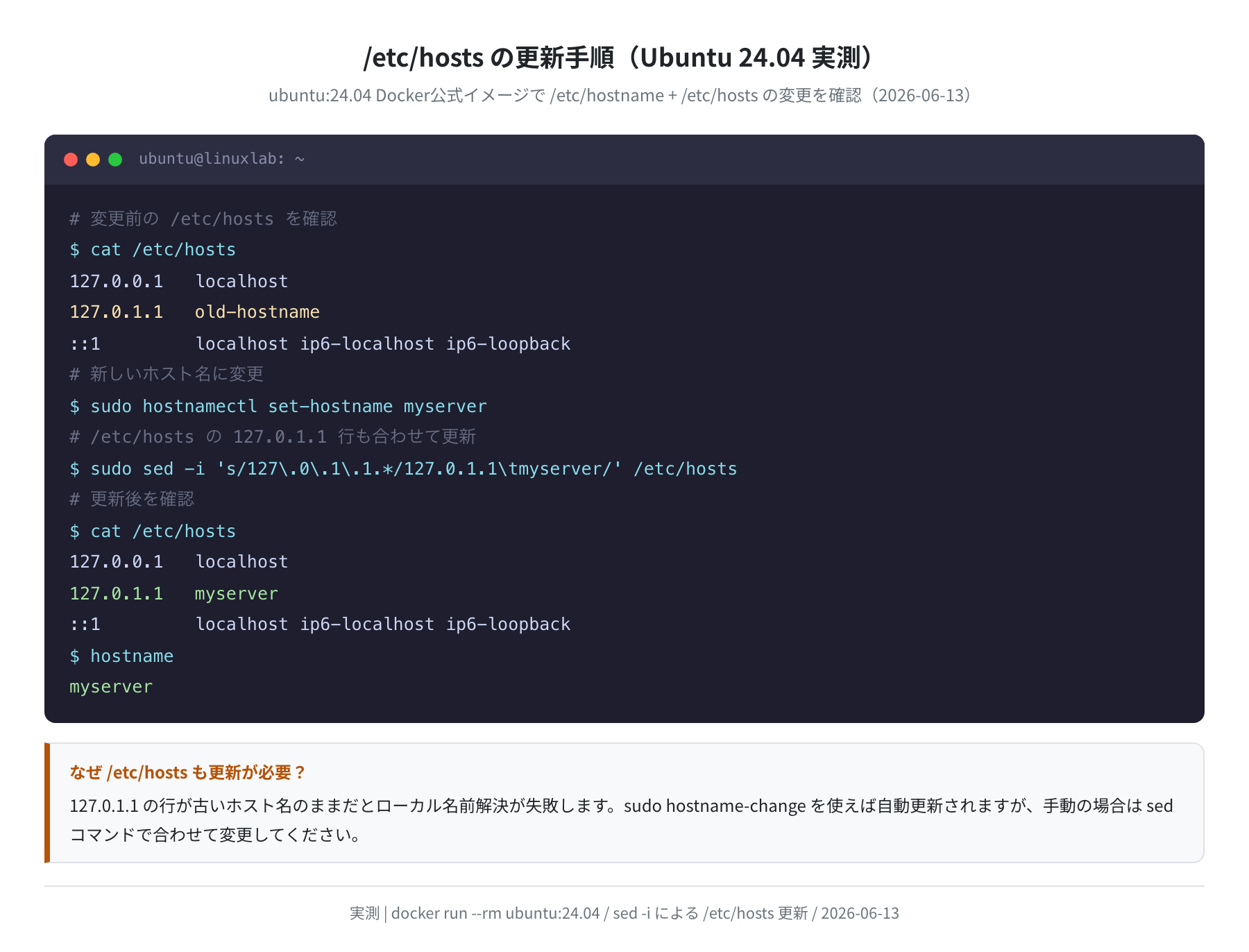This screenshot has width=1249, height=952.
Task: Click the comment 変更前の /etc/hosts を確認
Action: coord(203,219)
